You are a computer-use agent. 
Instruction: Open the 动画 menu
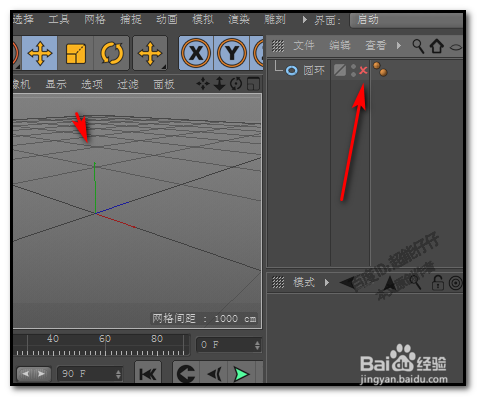(167, 19)
